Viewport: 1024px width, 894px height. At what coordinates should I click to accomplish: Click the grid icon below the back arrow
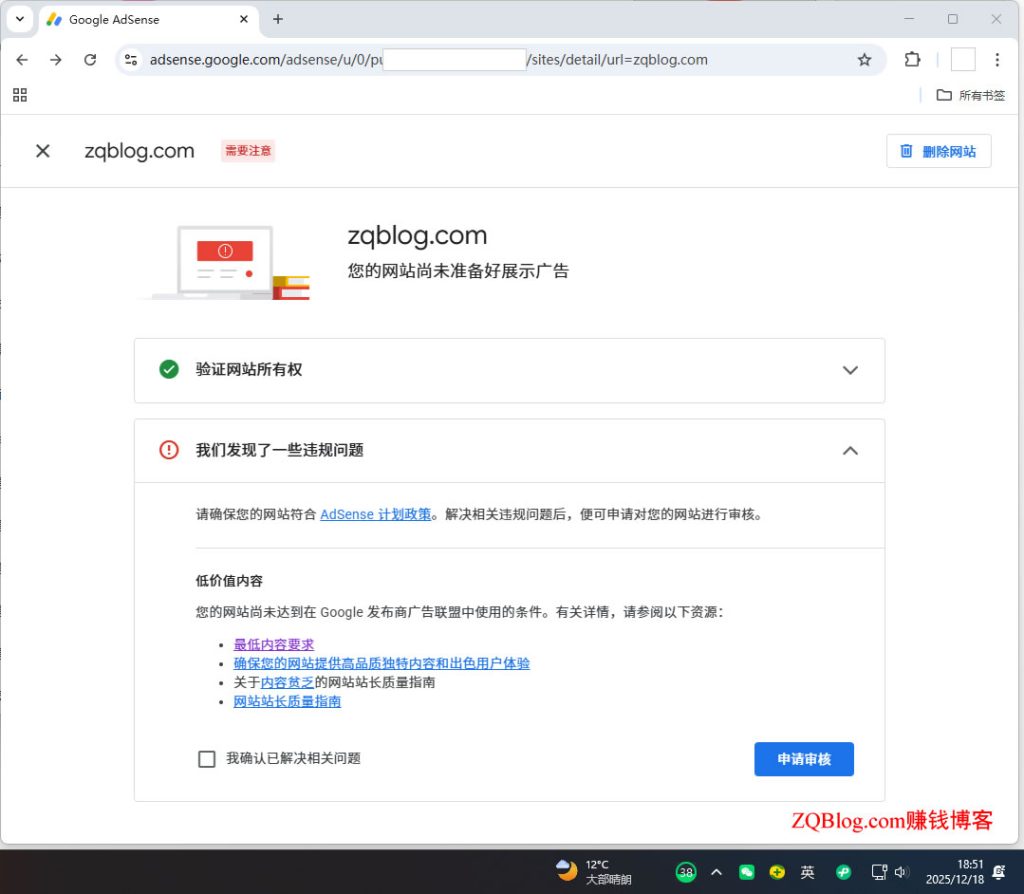coord(20,94)
